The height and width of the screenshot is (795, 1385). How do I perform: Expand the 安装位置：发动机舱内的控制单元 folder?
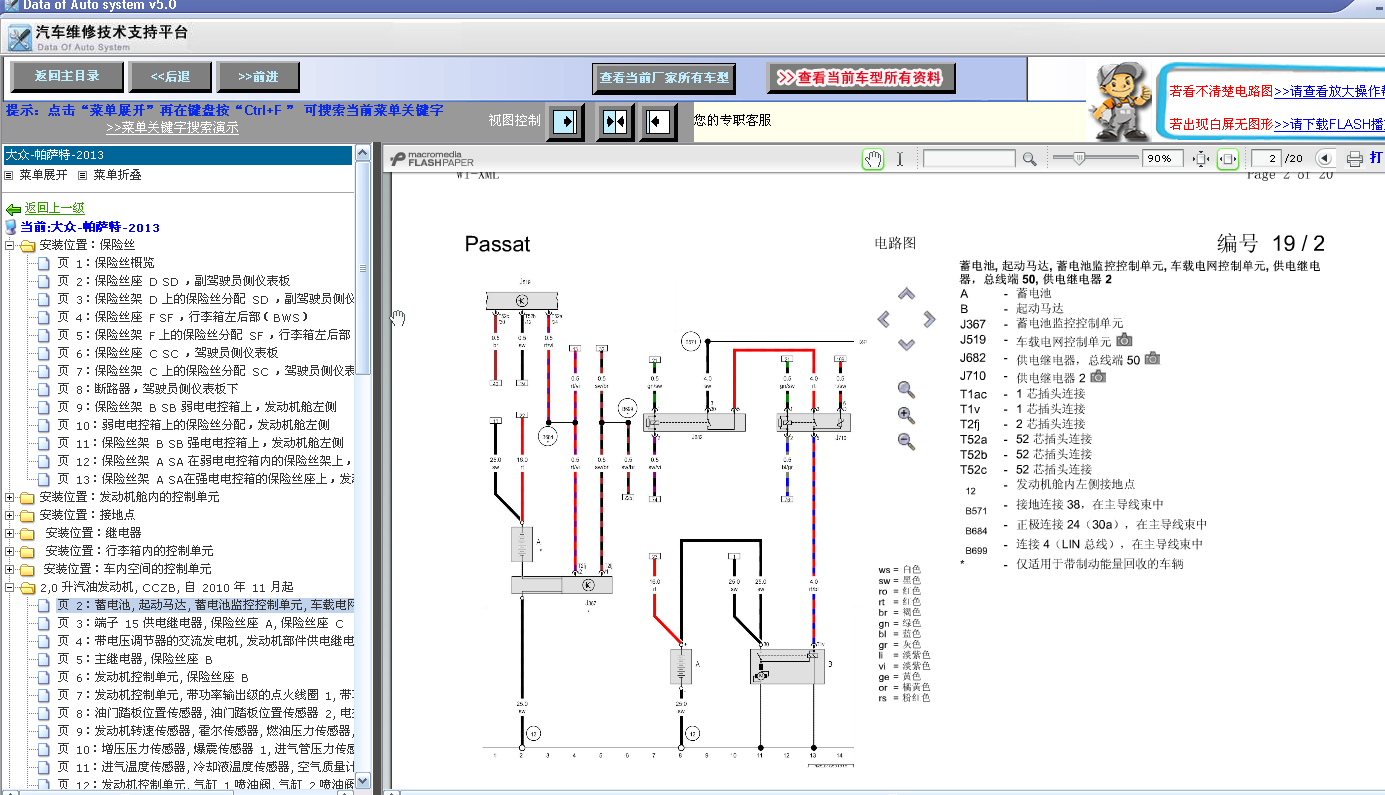click(x=10, y=497)
